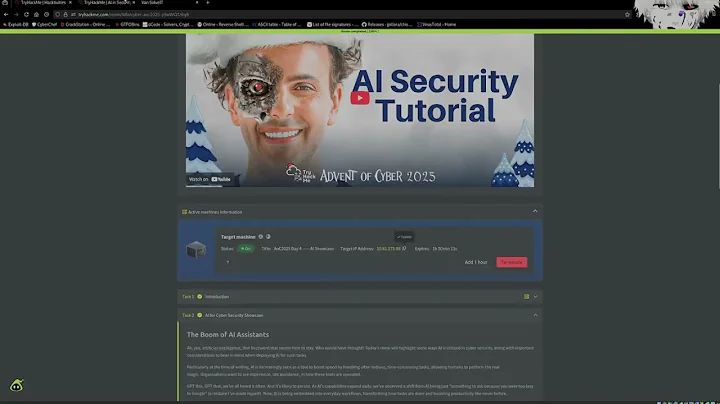Image resolution: width=720 pixels, height=404 pixels.
Task: Switch to the second TryHackMe AI tab
Action: click(107, 3)
